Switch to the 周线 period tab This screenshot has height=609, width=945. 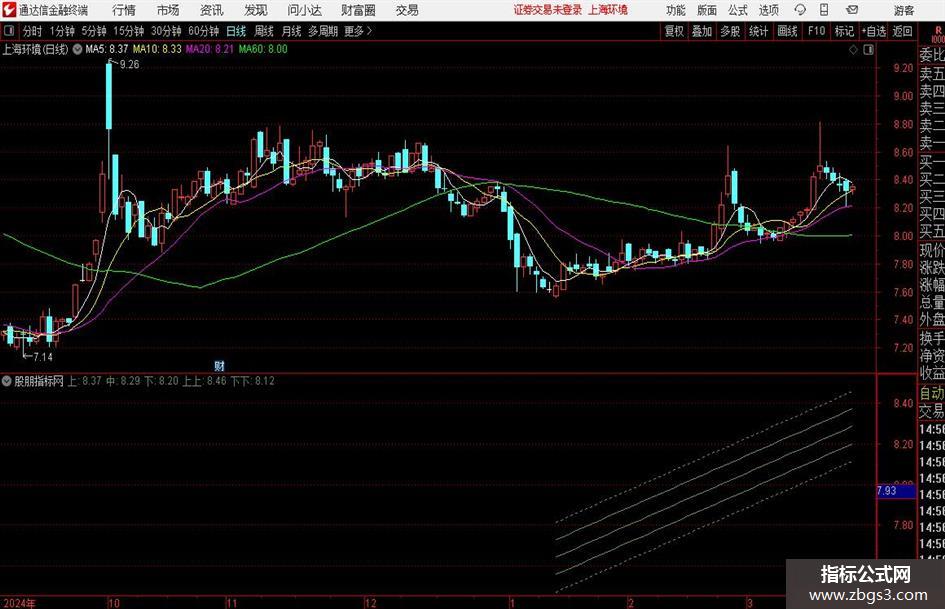click(264, 31)
